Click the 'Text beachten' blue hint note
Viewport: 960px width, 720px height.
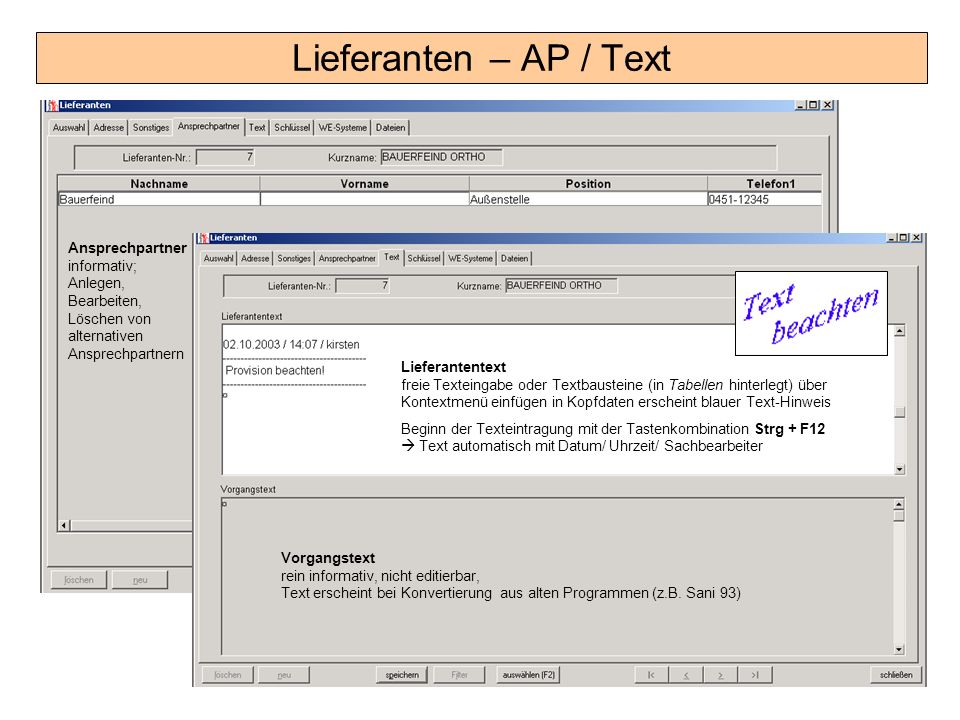811,313
